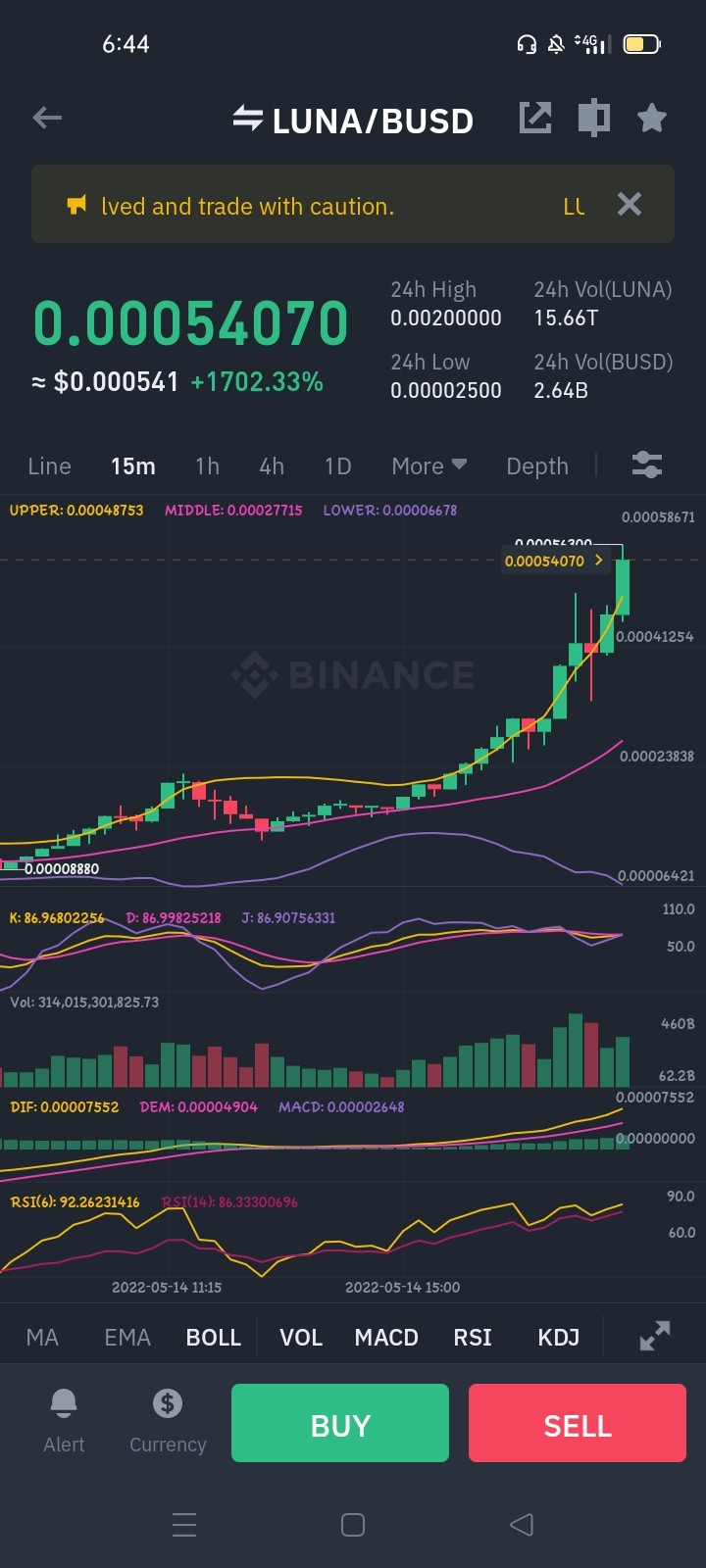Tap the pair swap icon beside LUNA/BUSD
The width and height of the screenshot is (706, 1568).
pyautogui.click(x=247, y=120)
